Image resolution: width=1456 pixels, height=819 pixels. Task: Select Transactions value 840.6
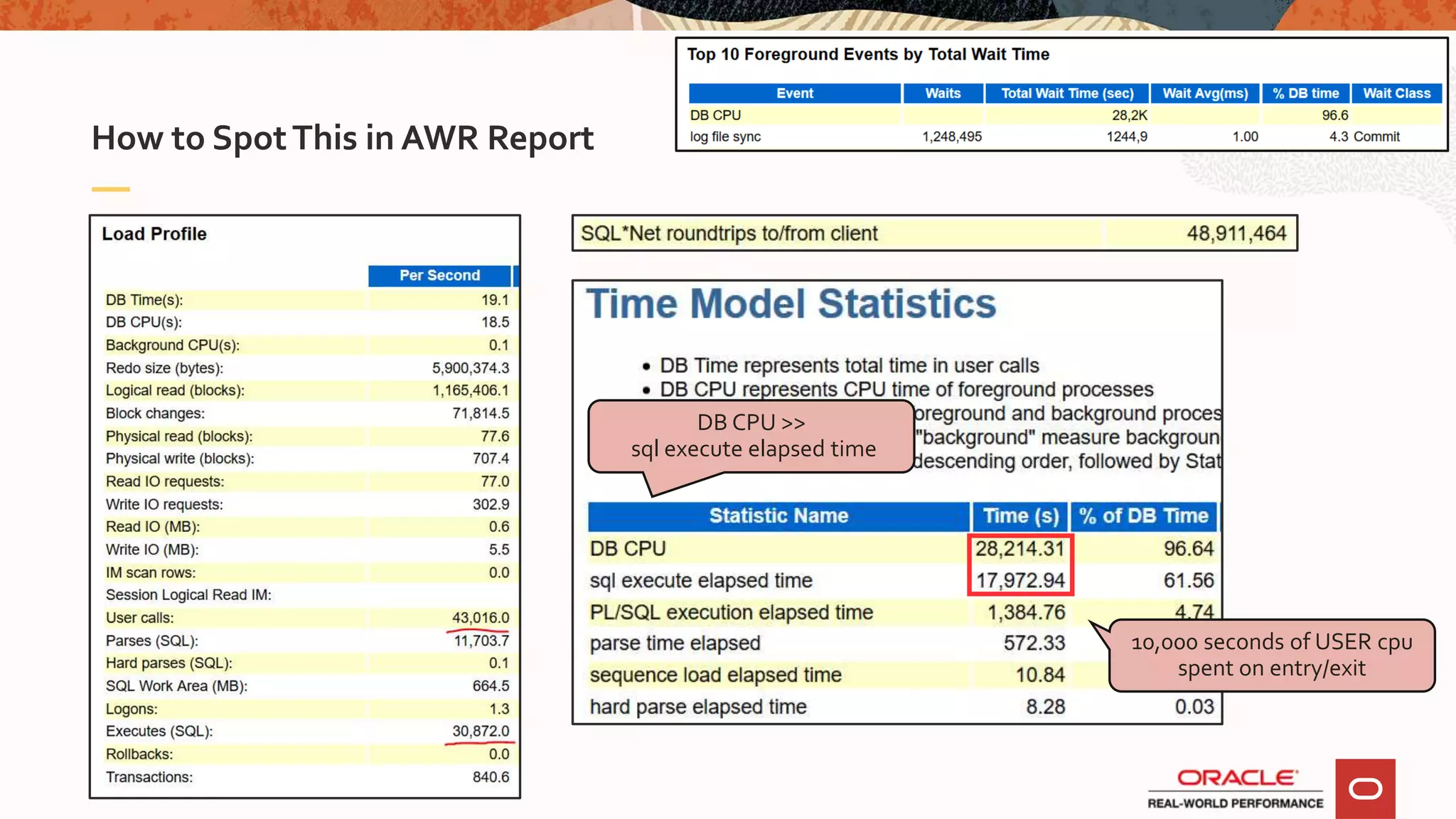tap(491, 777)
